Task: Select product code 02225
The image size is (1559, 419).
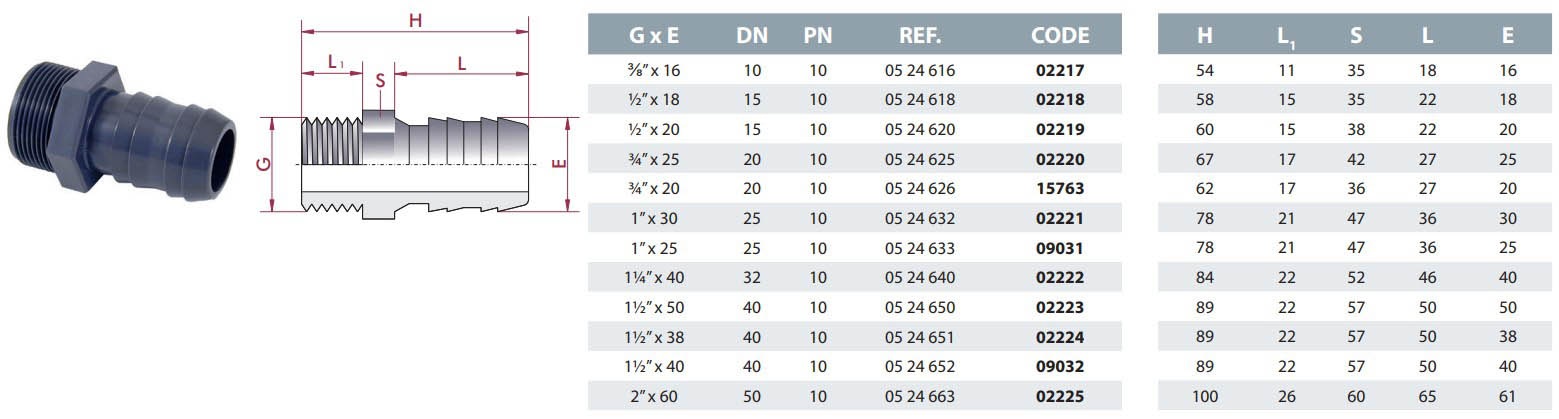Action: tap(1059, 396)
